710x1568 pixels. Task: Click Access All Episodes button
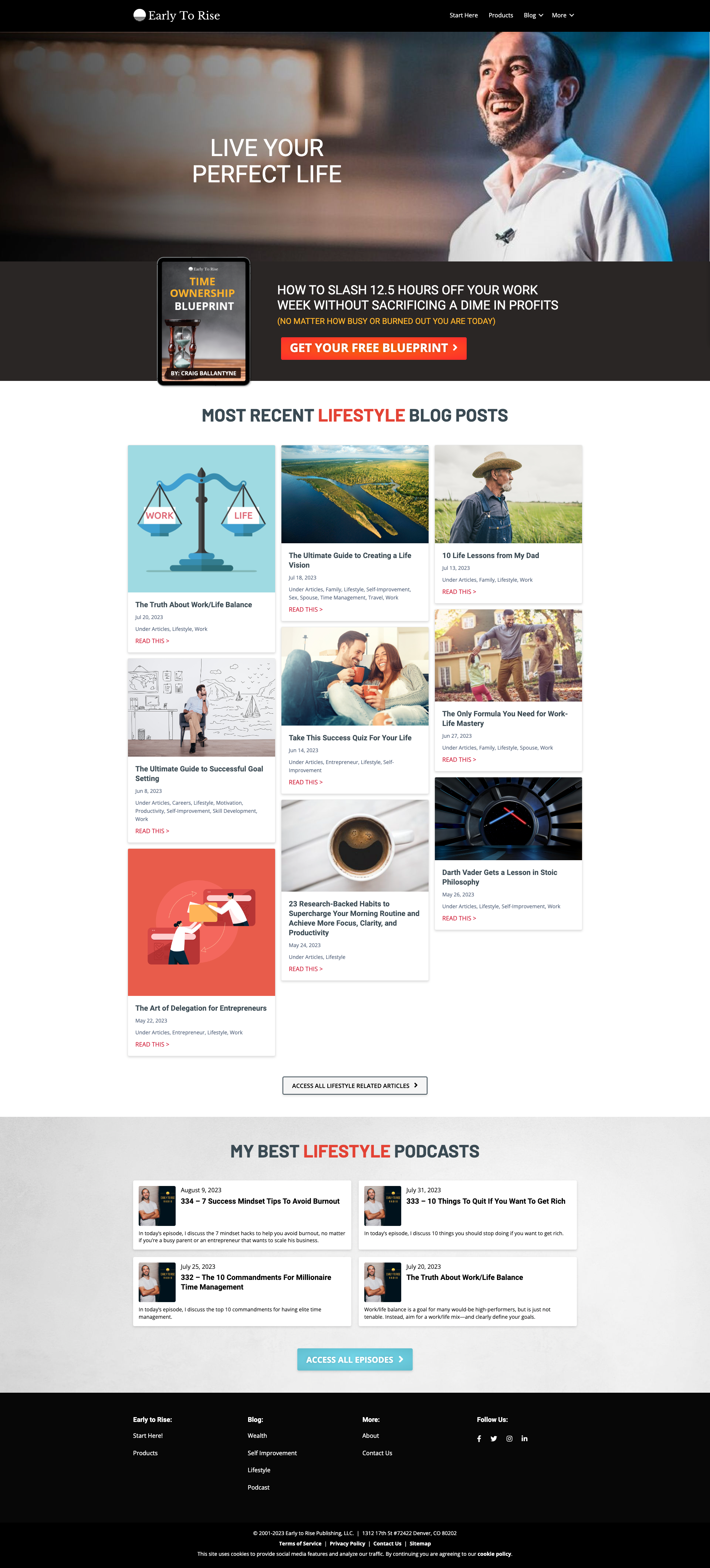[x=354, y=1359]
